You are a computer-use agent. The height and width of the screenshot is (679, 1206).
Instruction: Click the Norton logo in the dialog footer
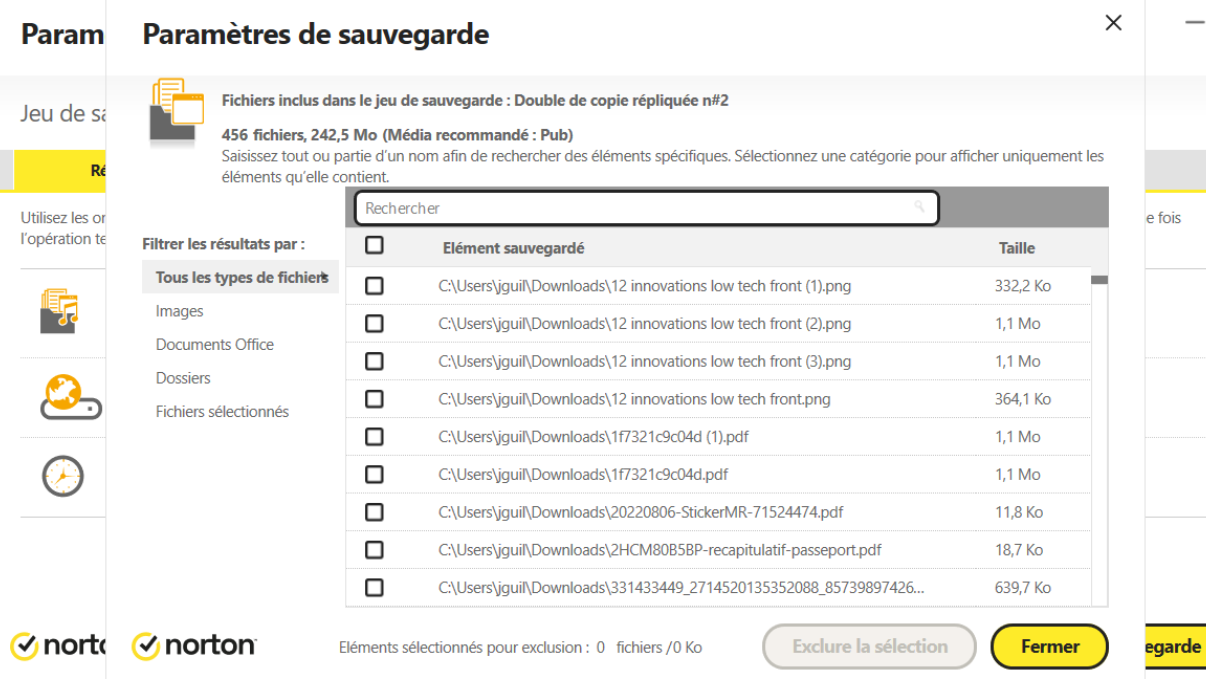[192, 645]
